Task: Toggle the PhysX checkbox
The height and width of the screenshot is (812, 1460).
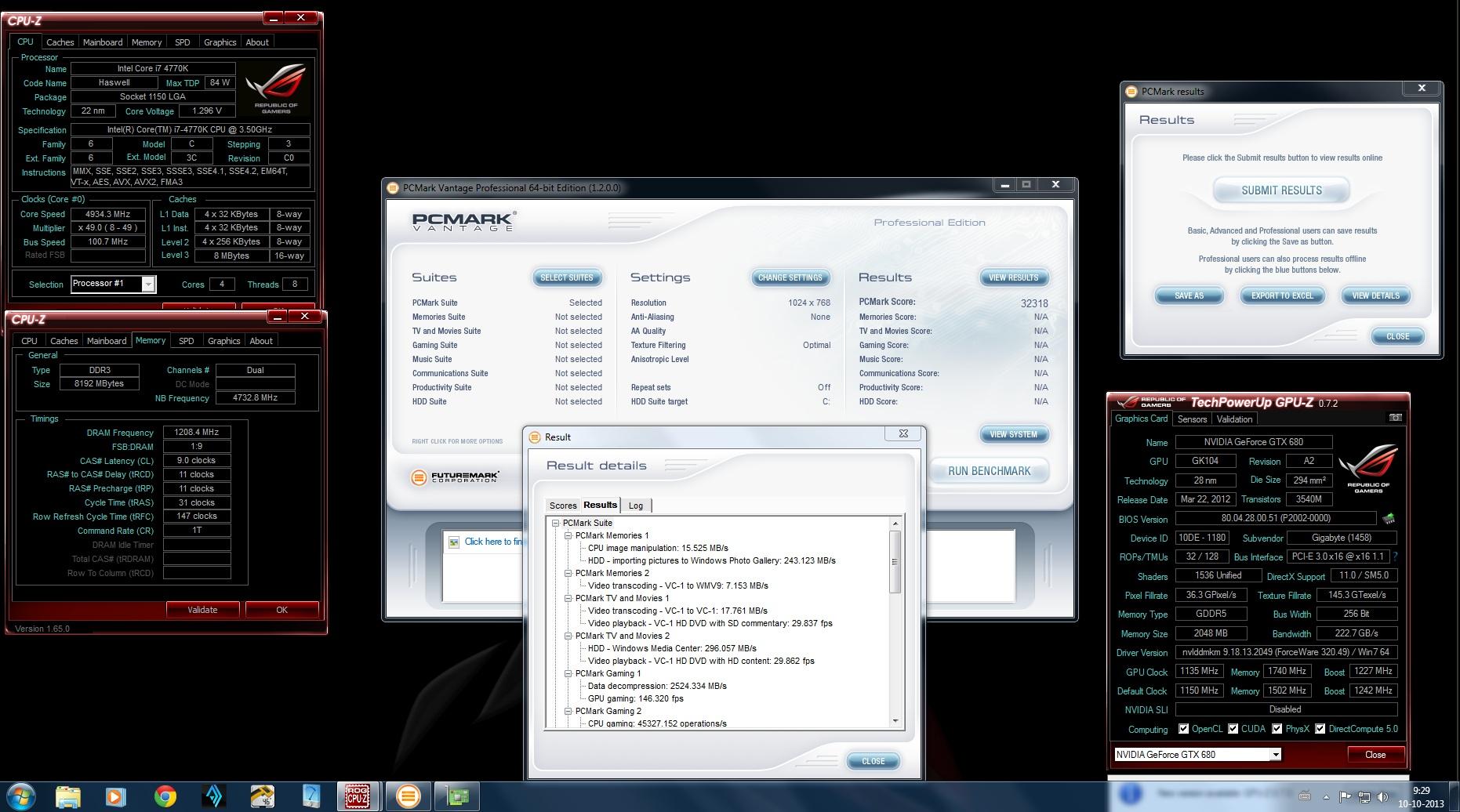Action: 1277,729
